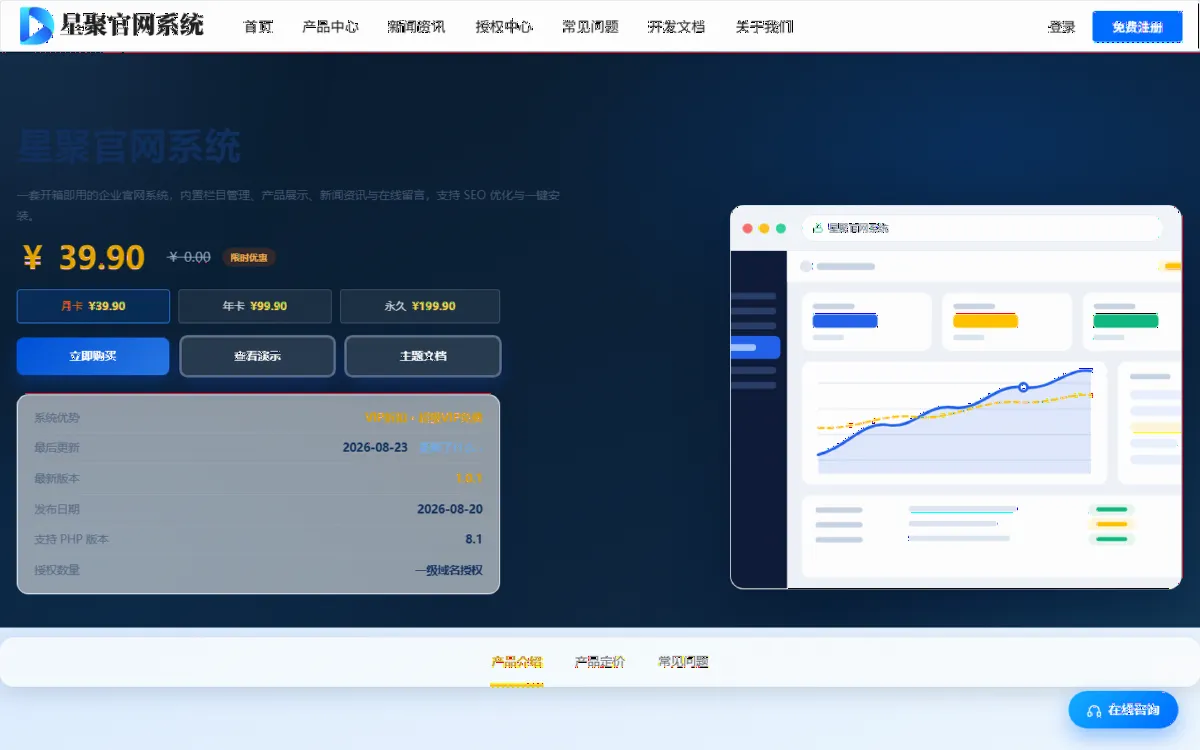Click the 免费注册 button
Viewport: 1200px width, 750px height.
1137,27
